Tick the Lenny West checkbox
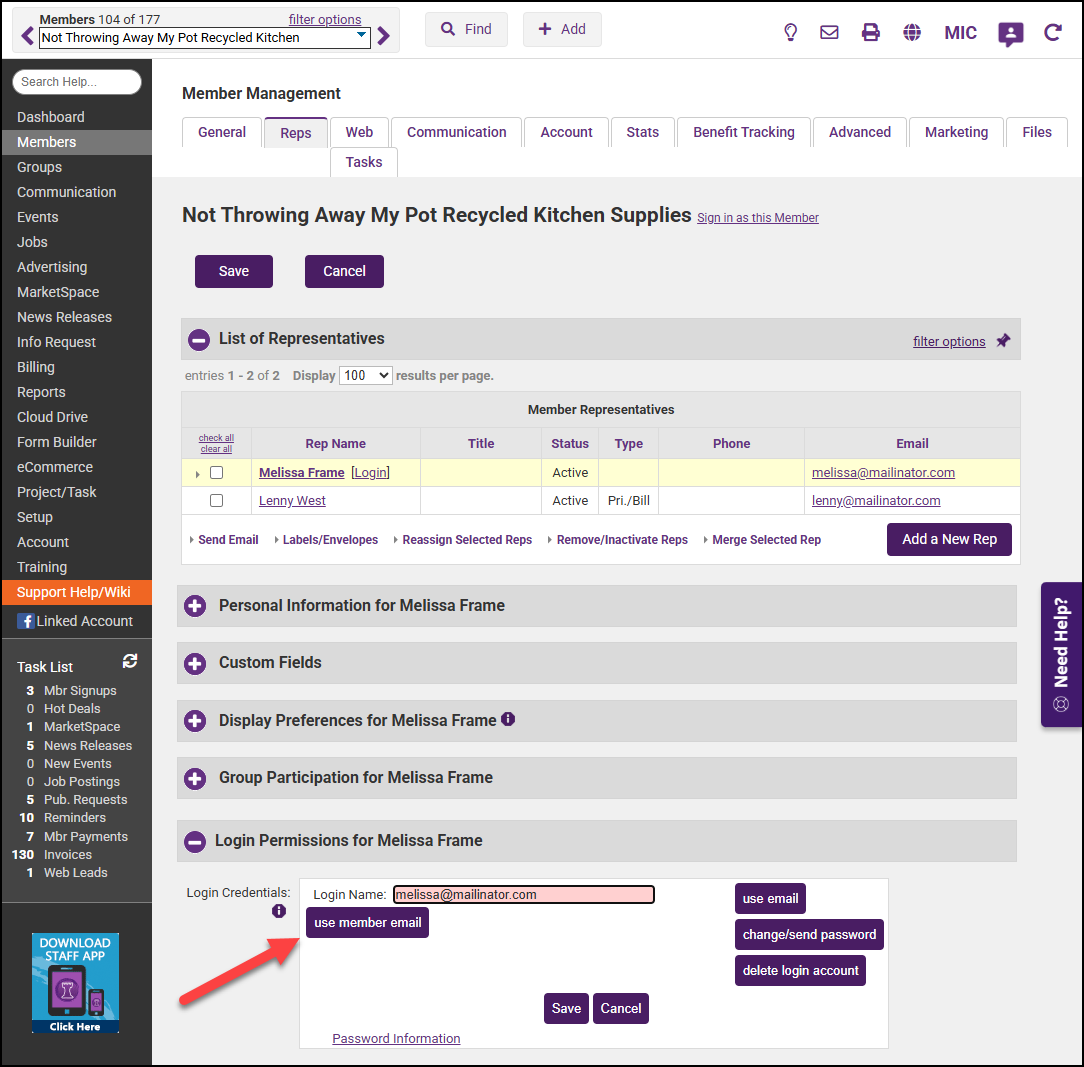The image size is (1084, 1067). (x=216, y=501)
